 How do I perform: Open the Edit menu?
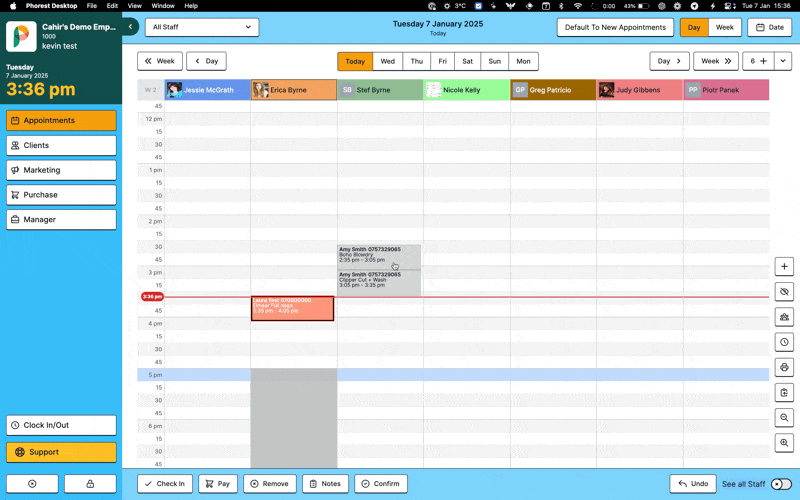click(112, 6)
